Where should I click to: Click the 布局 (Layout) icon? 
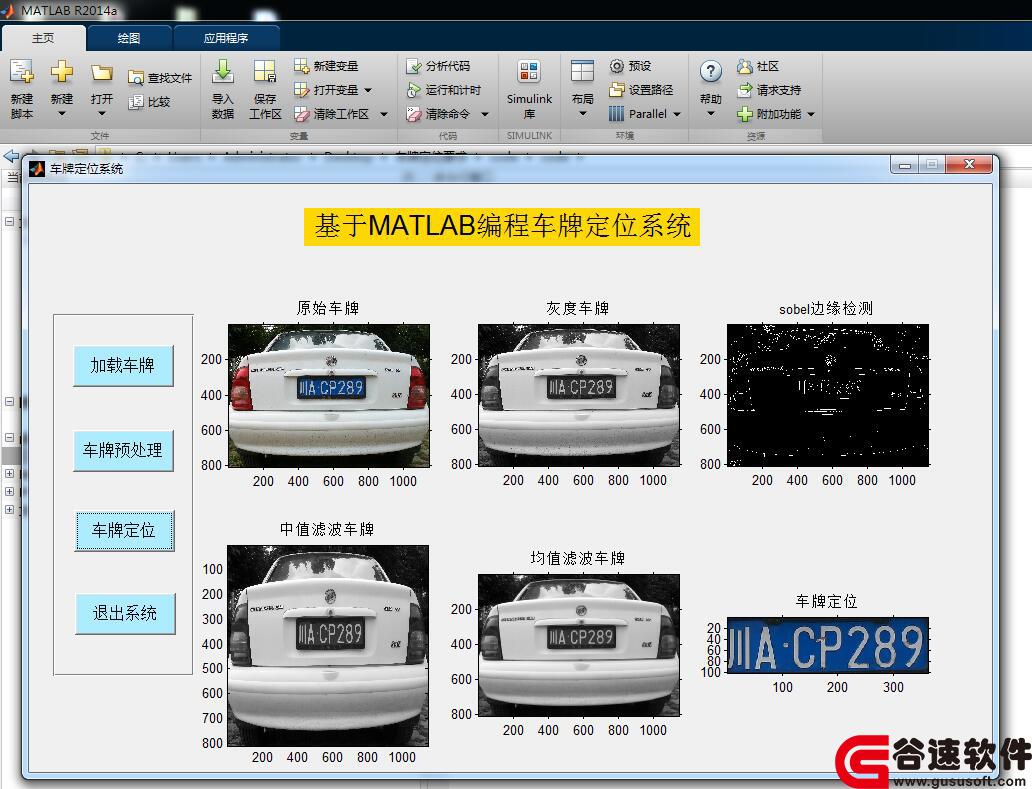(x=582, y=71)
